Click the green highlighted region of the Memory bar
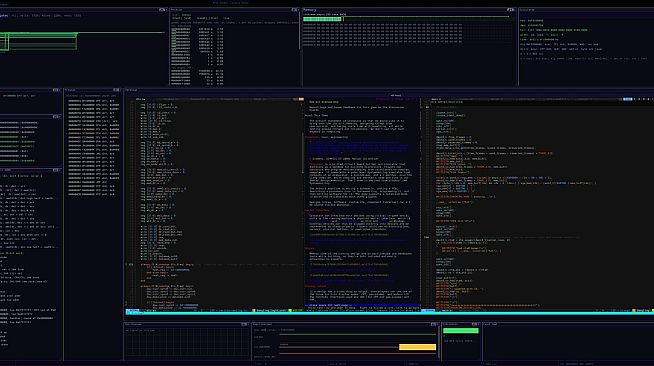This screenshot has height=366, width=654. (x=322, y=19)
